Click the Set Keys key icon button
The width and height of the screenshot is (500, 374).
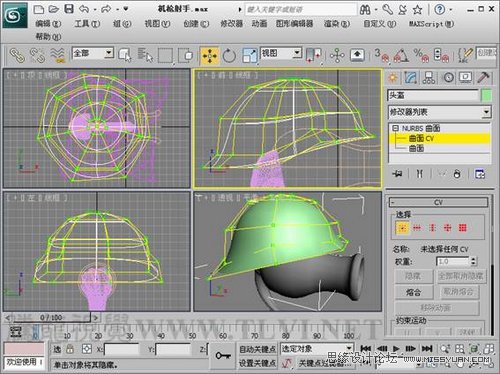223,356
